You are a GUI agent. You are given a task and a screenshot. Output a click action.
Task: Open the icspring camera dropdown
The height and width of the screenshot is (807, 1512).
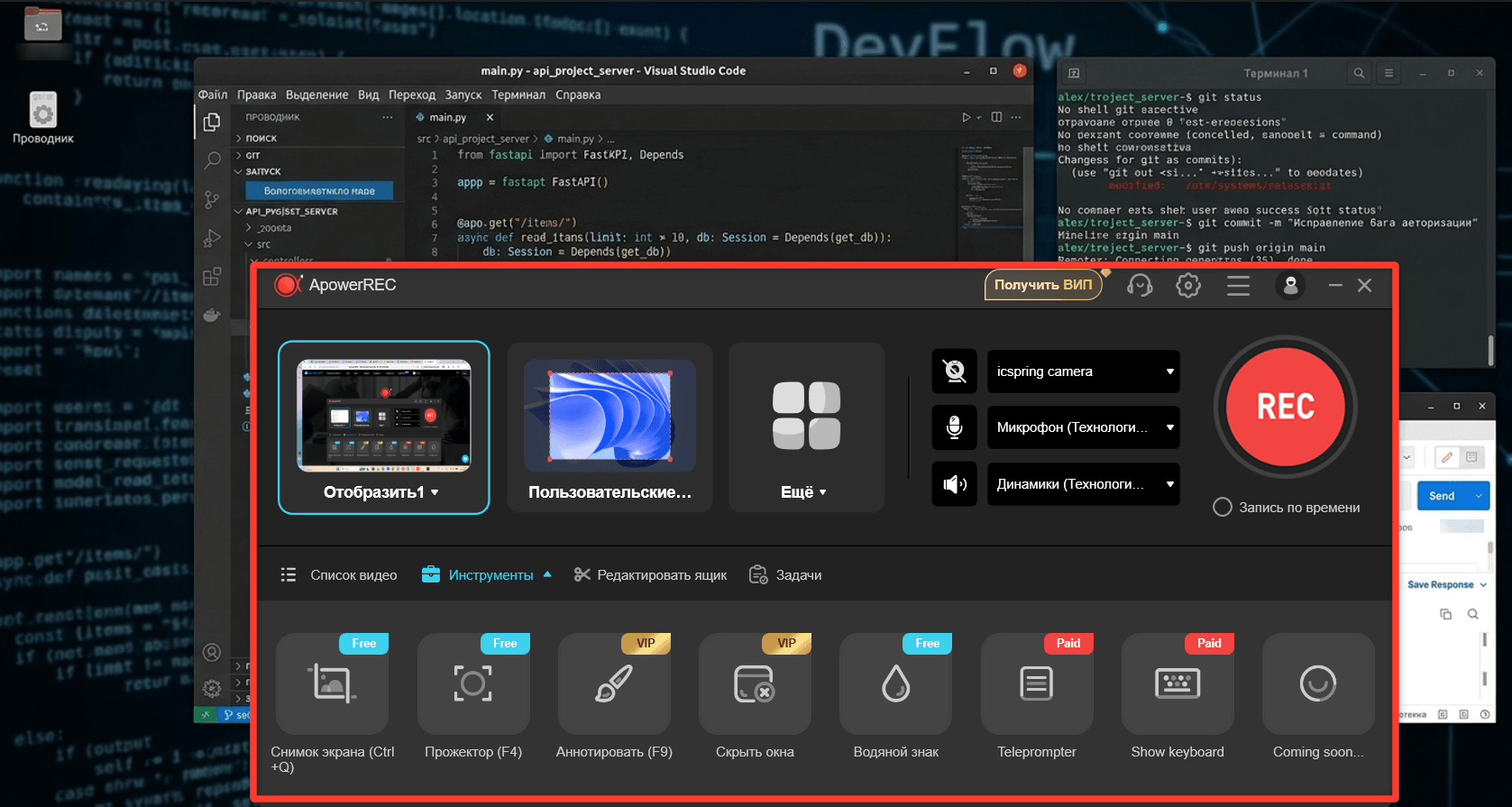tap(1083, 371)
